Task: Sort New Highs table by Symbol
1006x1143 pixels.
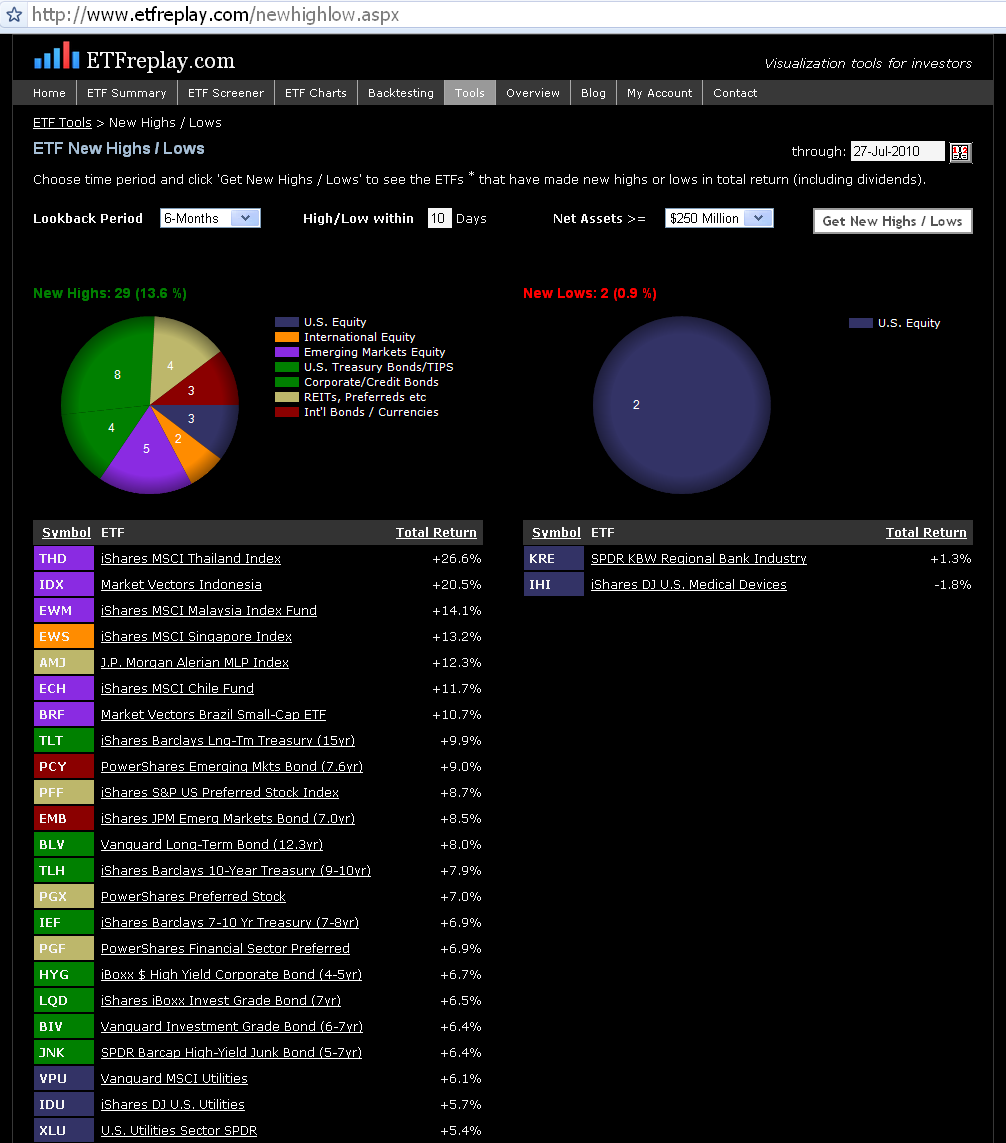Action: point(66,533)
